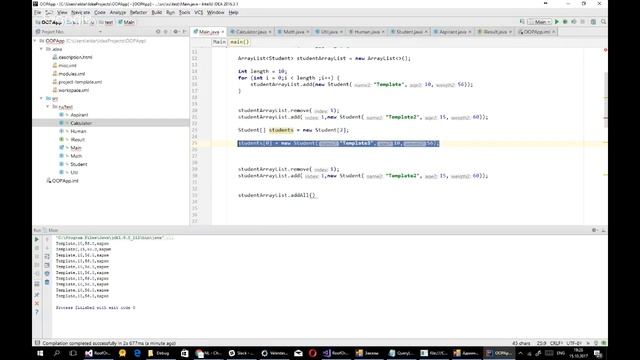Select workspace.xml in the project tree
Viewport: 640px width, 360px height.
click(x=73, y=90)
